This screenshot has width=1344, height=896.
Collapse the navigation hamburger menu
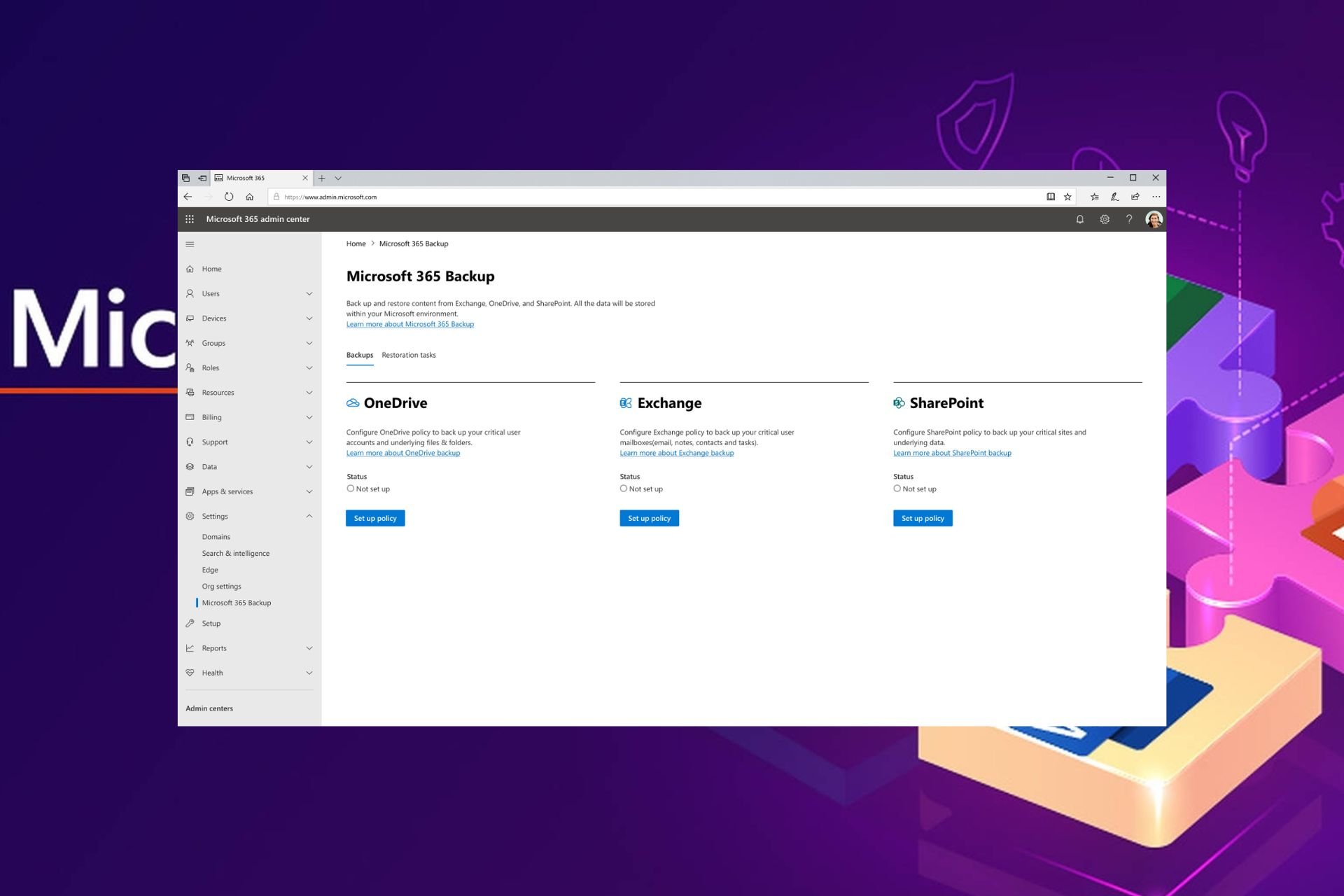click(190, 244)
